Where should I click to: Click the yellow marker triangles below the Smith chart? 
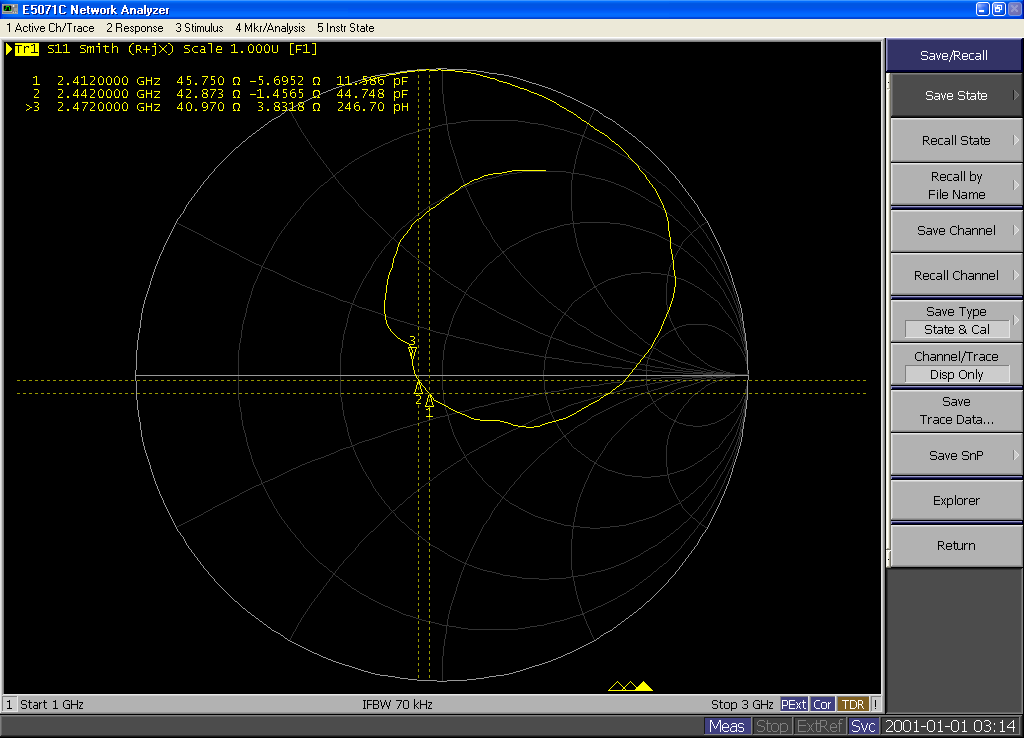[x=631, y=686]
